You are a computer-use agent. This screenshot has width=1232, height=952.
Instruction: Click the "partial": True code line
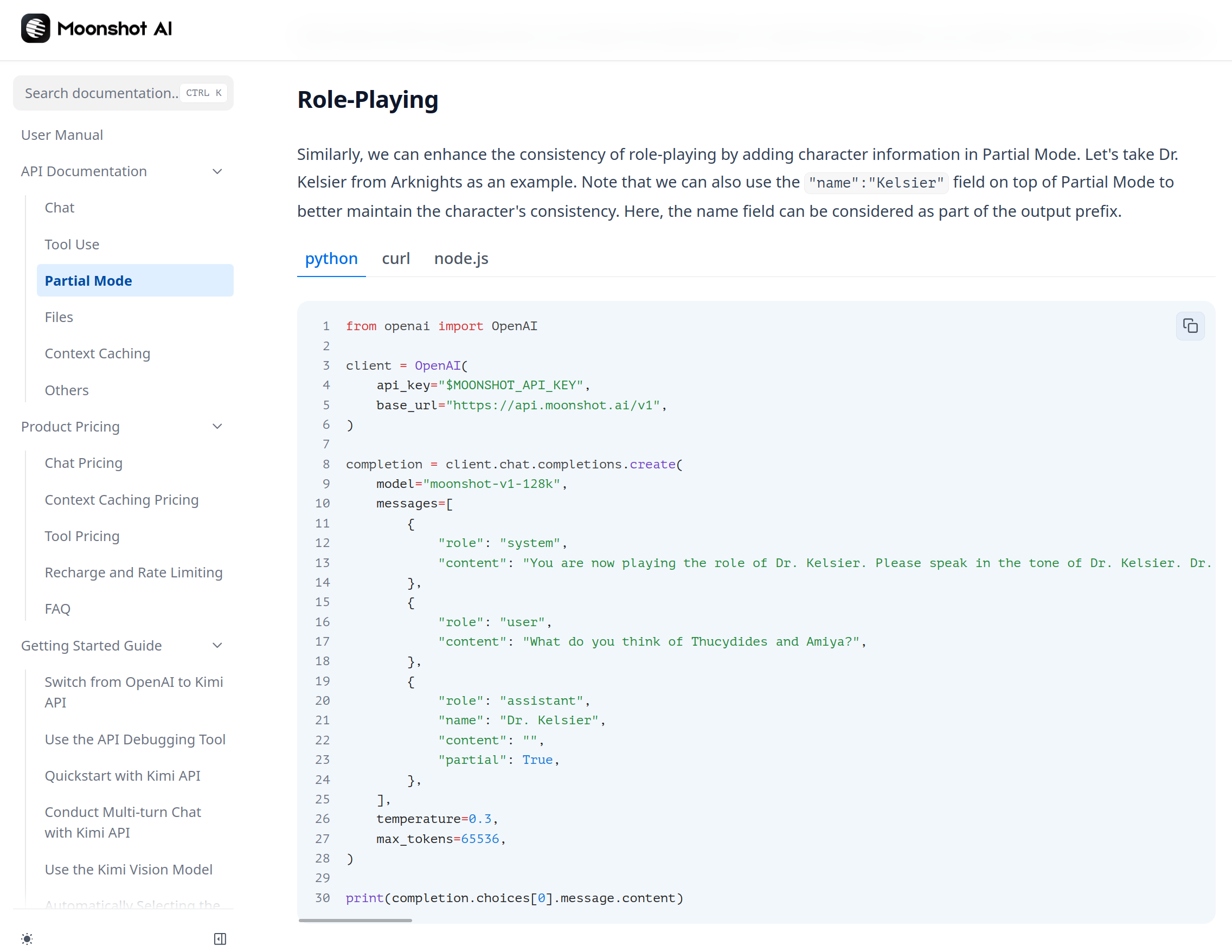(499, 759)
